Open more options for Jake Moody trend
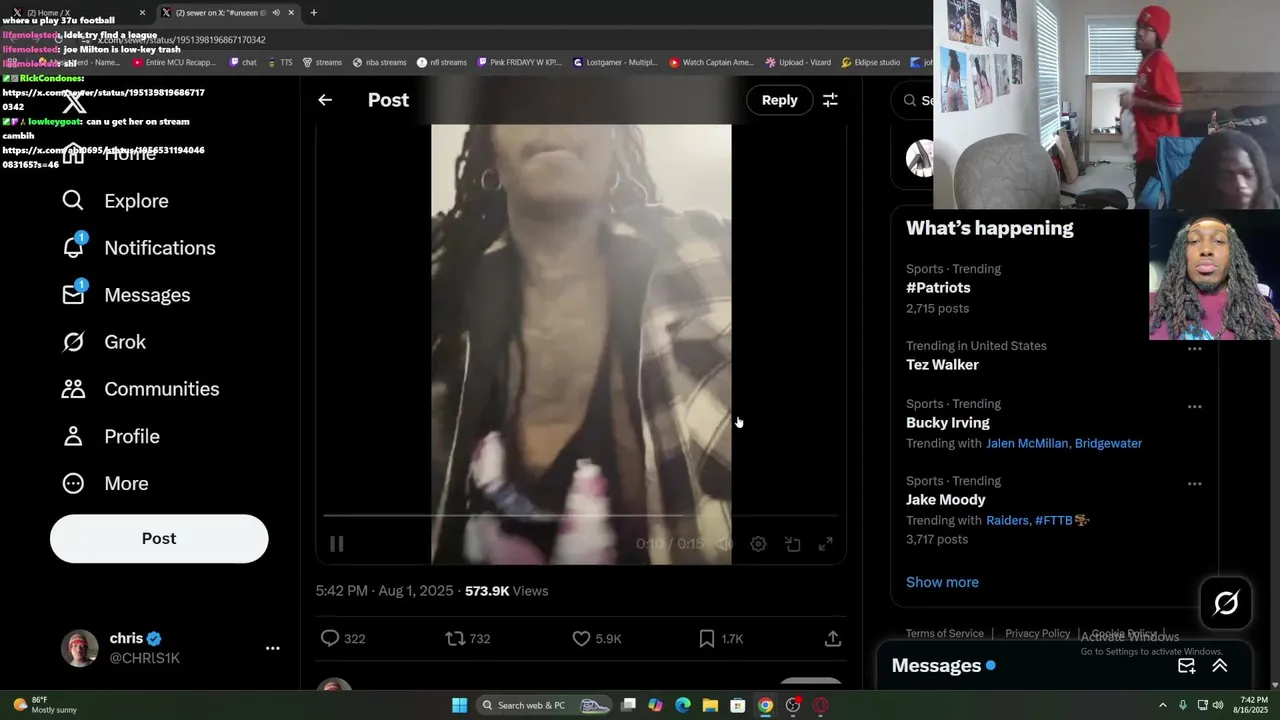This screenshot has width=1280, height=720. pos(1194,484)
